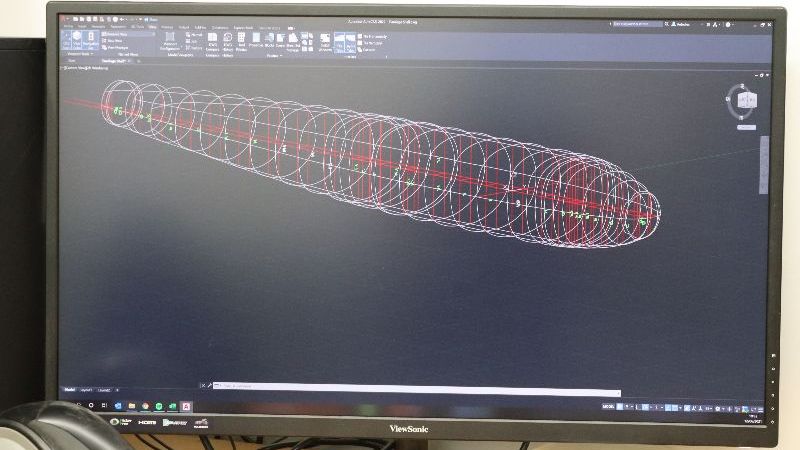Click the AutoCAD taskbar icon
This screenshot has height=450, width=800.
point(186,407)
